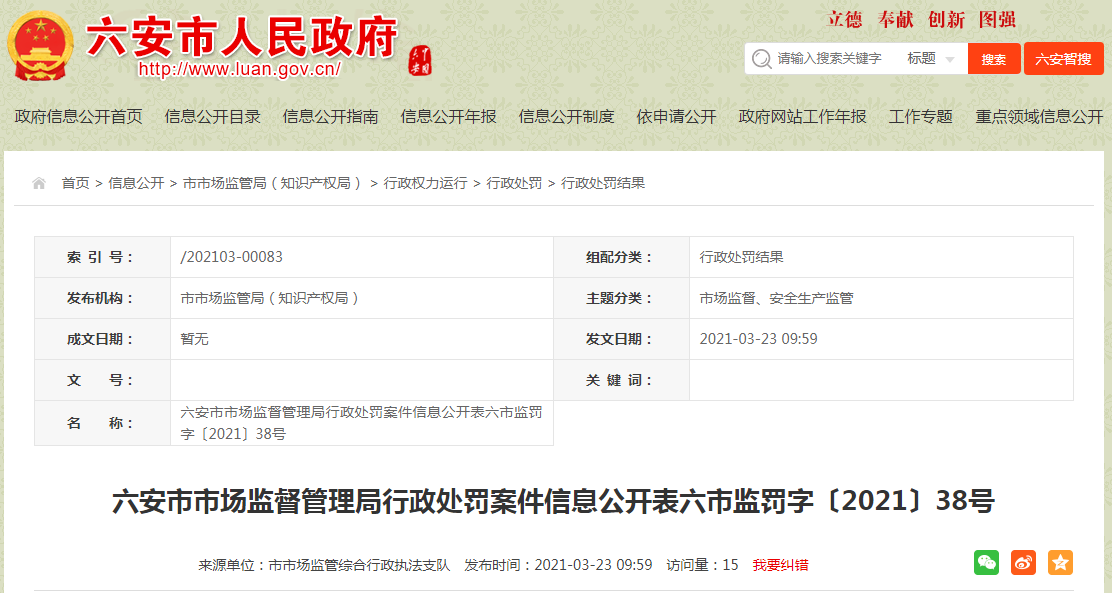
Task: Open 政府信息公开首页 menu item
Action: coord(79,117)
